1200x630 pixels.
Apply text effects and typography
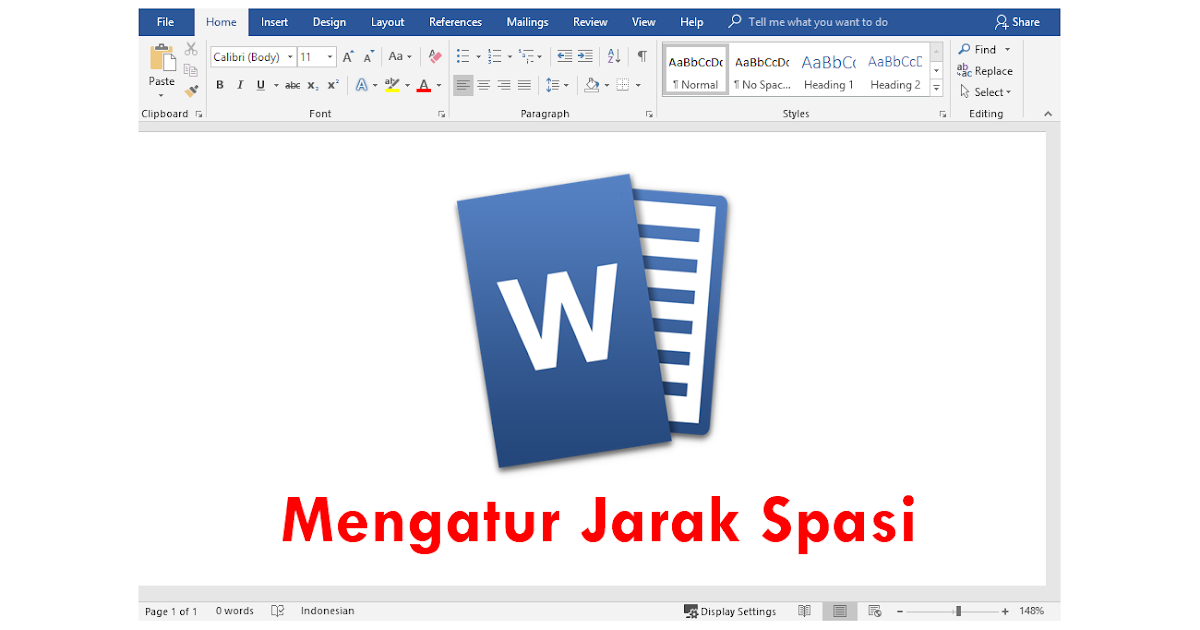(x=362, y=85)
